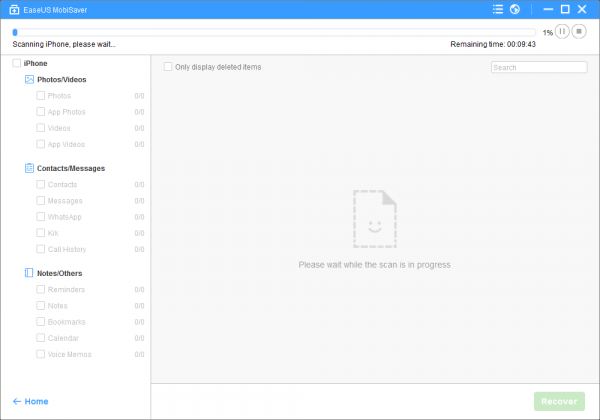The height and width of the screenshot is (420, 600).
Task: Click the App Photos row label
Action: point(67,112)
